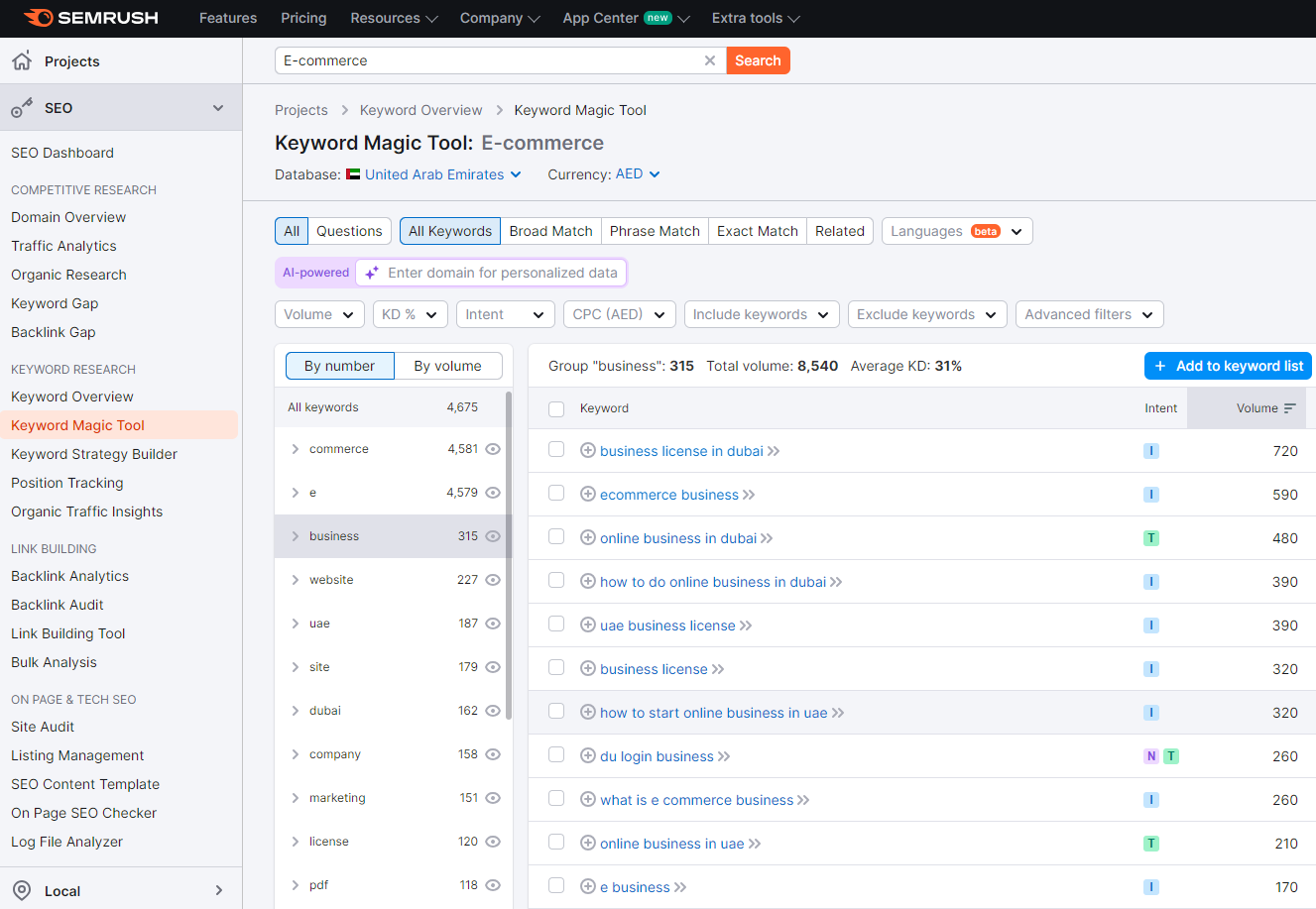This screenshot has width=1316, height=909.
Task: Toggle eye icon for website group
Action: [493, 580]
